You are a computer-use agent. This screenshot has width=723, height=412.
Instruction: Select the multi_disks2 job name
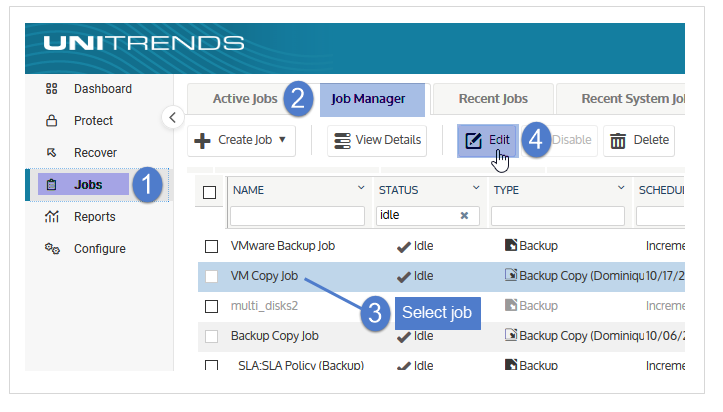tap(264, 306)
